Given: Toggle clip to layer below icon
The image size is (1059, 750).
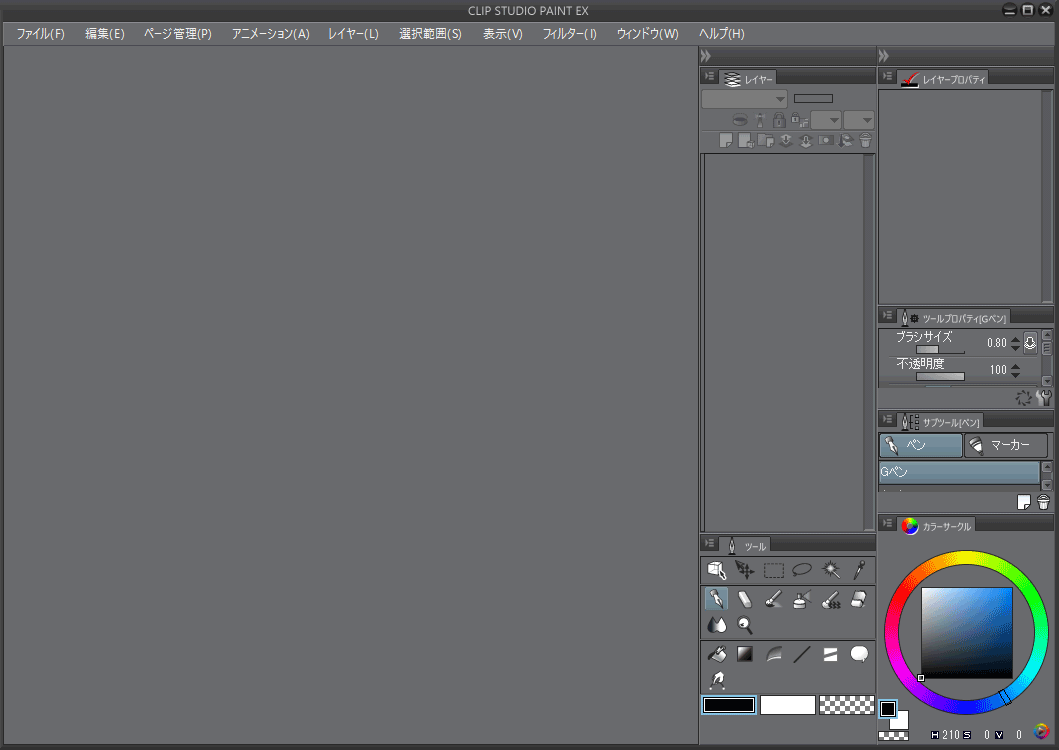Looking at the screenshot, I should (740, 120).
